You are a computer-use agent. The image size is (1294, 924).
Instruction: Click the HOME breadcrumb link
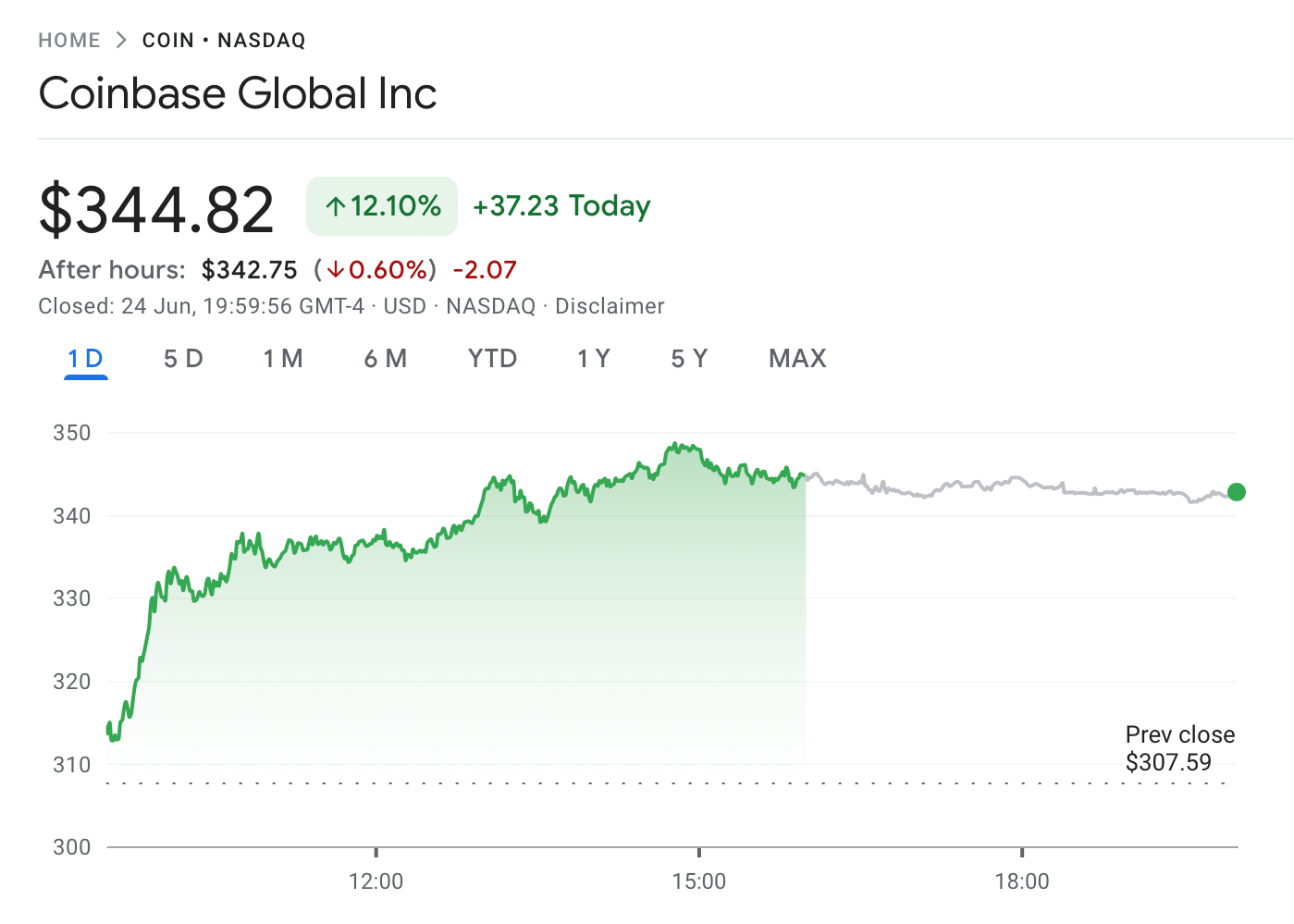pyautogui.click(x=69, y=41)
